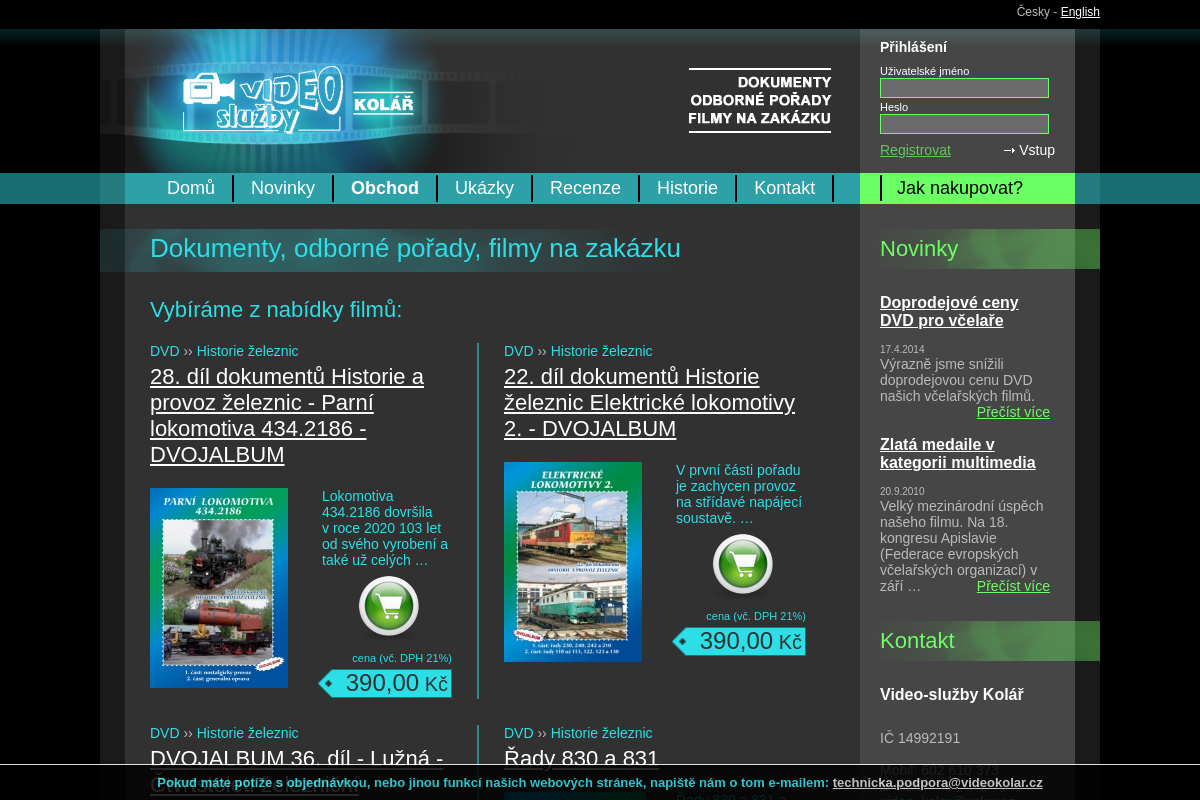This screenshot has height=800, width=1200.
Task: Open Historie železnic category above Parní lokomotiva
Action: (247, 351)
